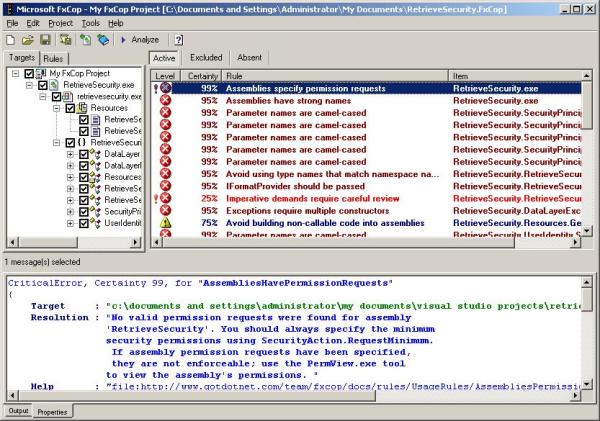
Task: Click the Resources folder icon in tree
Action: tap(82, 108)
